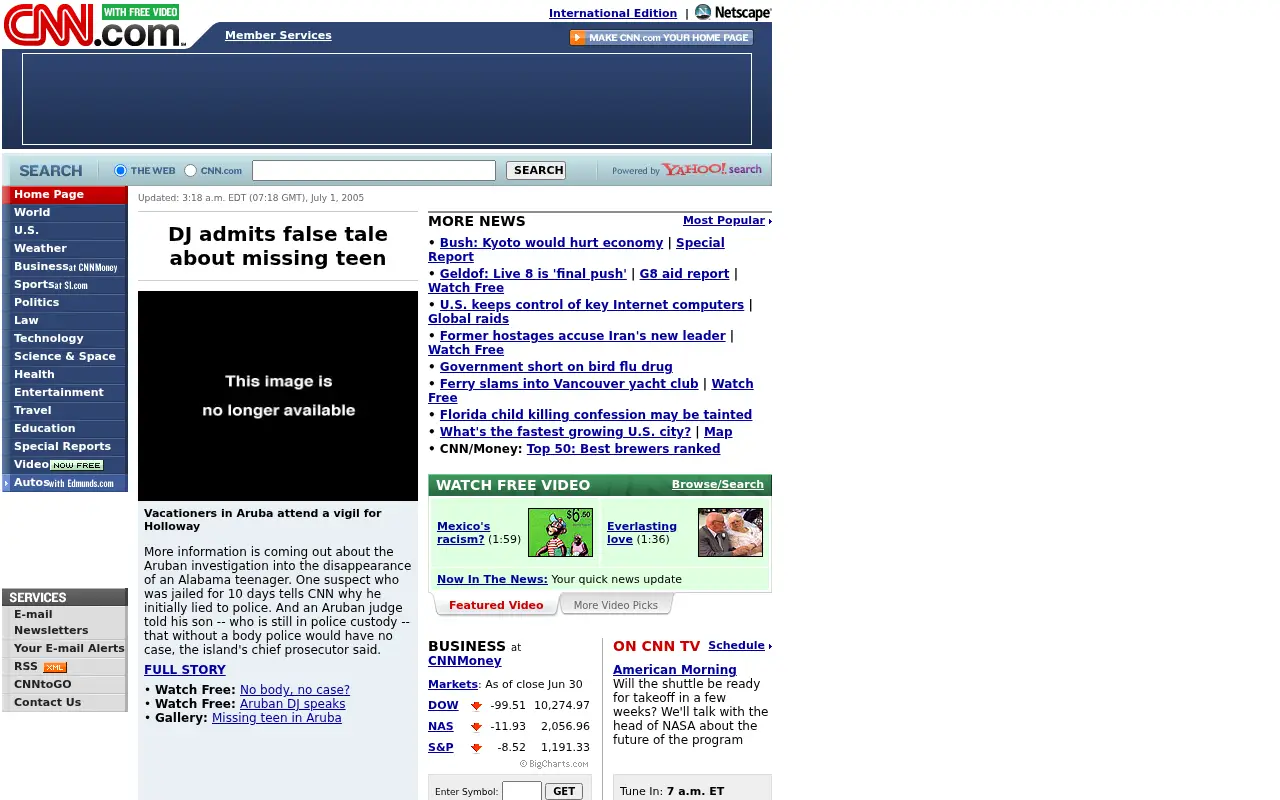Click the Video NOW FREE badge
The image size is (1280, 800).
tap(77, 465)
